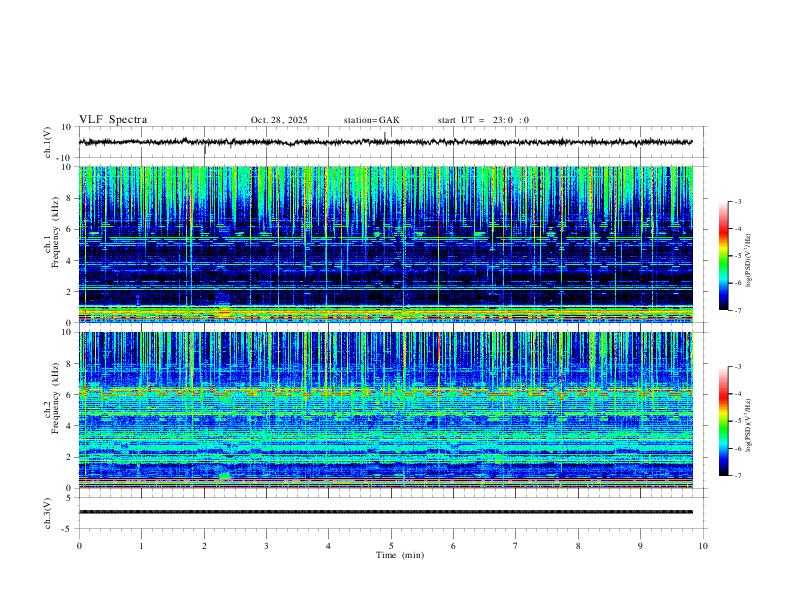Screen dimensions: 792x612
Task: Click the '-3' tick on ch.1 colorbar
Action: click(737, 201)
